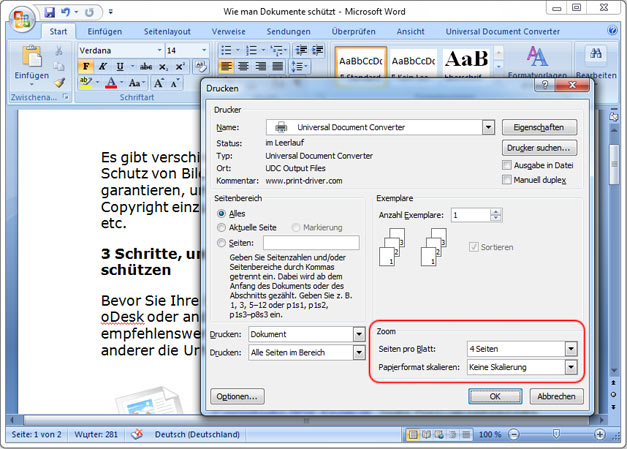Click Optionen button in print dialog
627x449 pixels.
click(x=237, y=396)
